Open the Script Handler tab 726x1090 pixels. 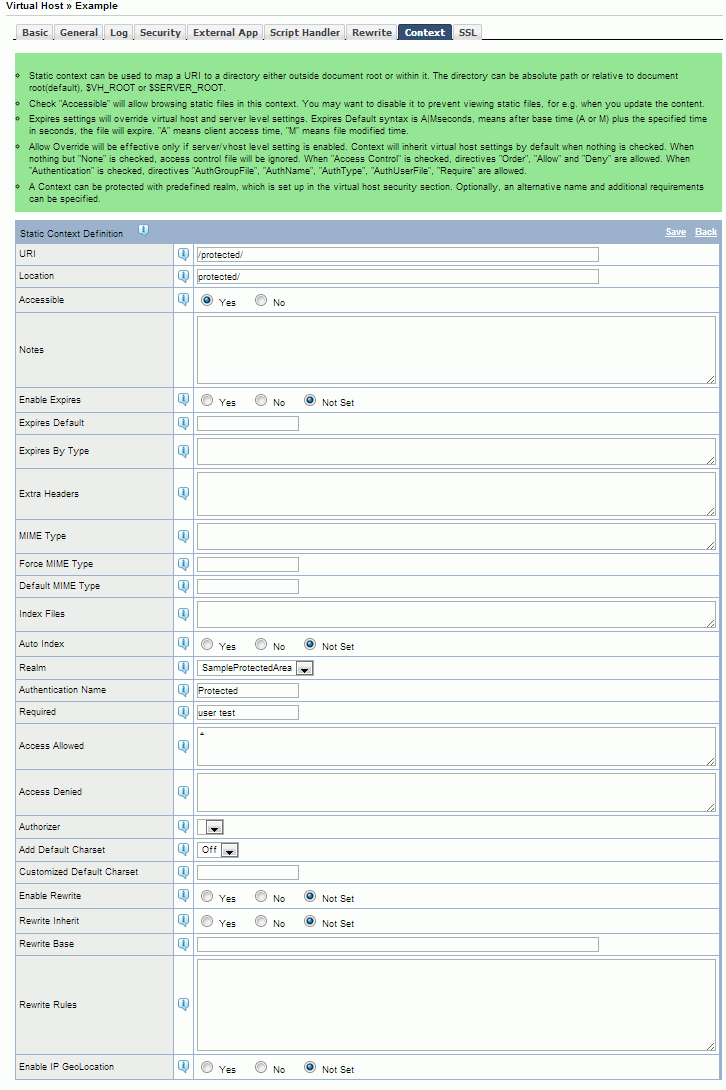click(305, 32)
